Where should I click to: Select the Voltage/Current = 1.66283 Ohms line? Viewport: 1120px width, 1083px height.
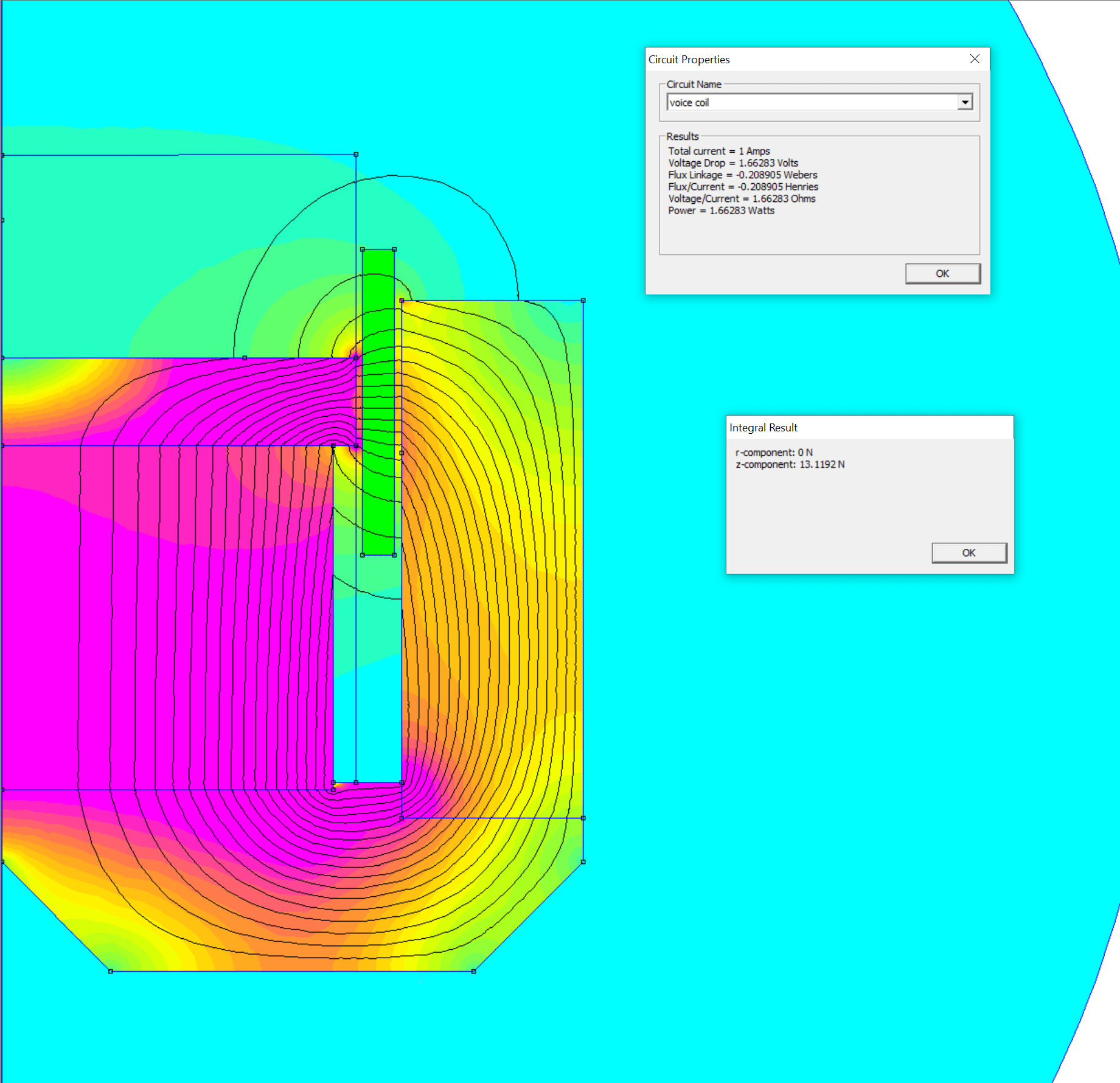coord(742,198)
